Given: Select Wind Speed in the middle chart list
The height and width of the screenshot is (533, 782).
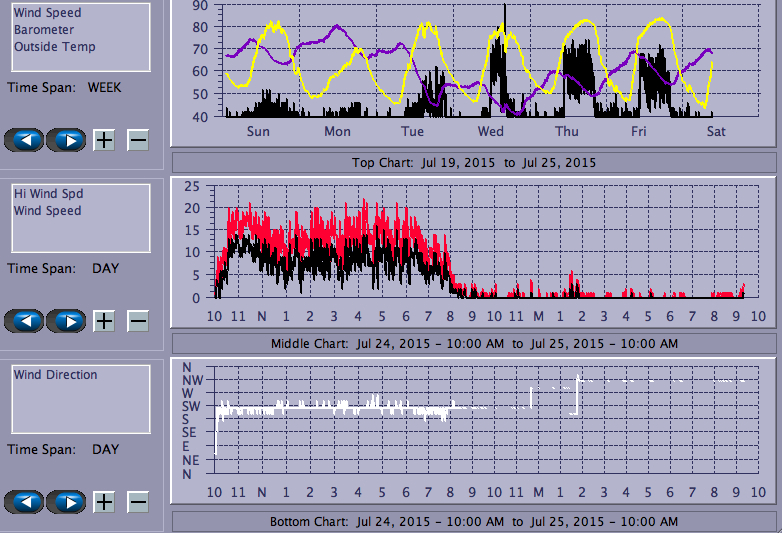Looking at the screenshot, I should (x=48, y=211).
